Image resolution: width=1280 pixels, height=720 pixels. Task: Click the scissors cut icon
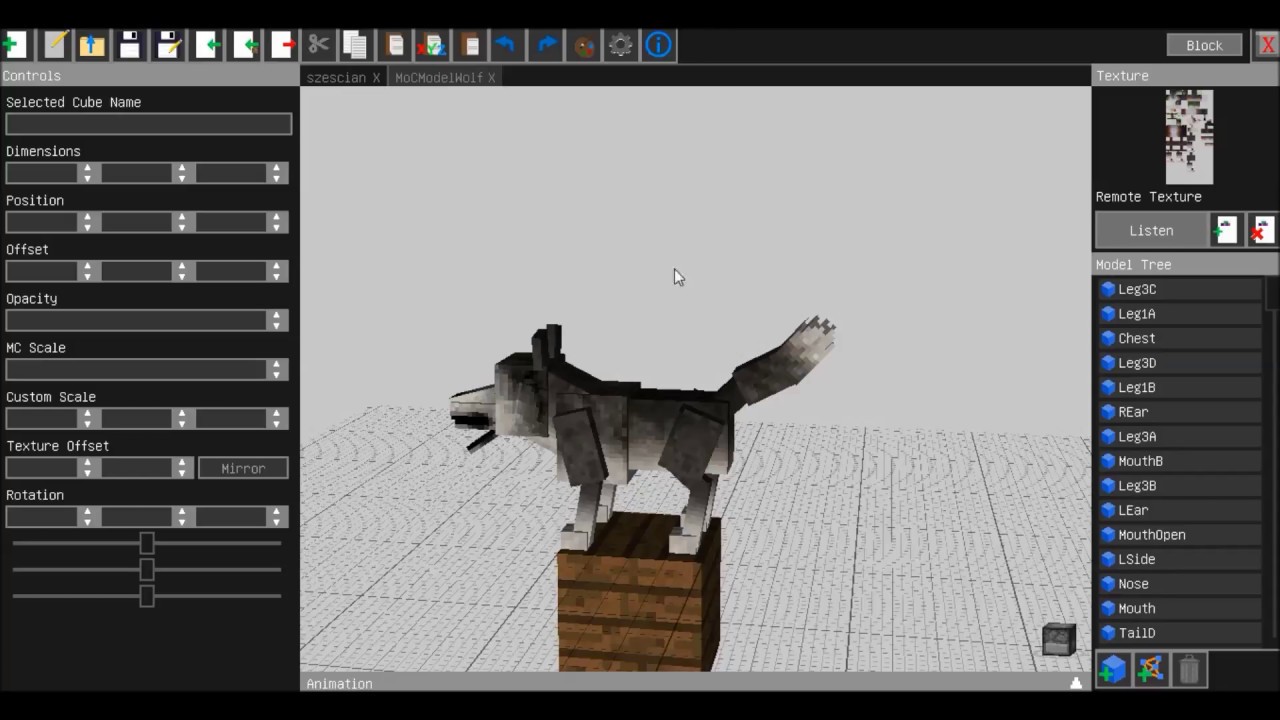click(x=319, y=45)
